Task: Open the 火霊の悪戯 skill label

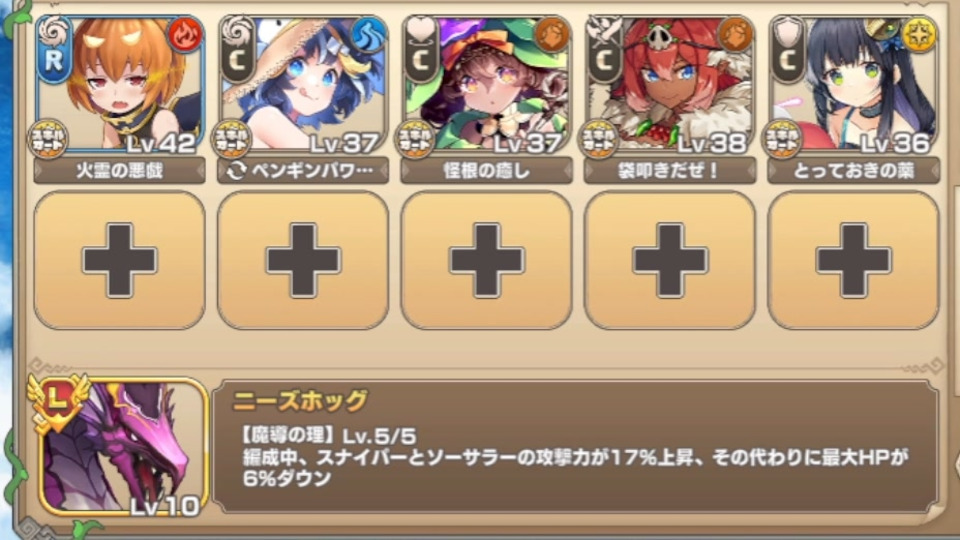Action: pyautogui.click(x=119, y=171)
